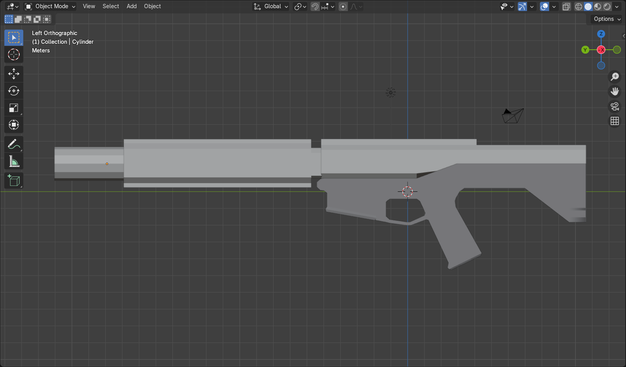The image size is (626, 367).
Task: Choose the Annotate pencil tool
Action: click(14, 144)
